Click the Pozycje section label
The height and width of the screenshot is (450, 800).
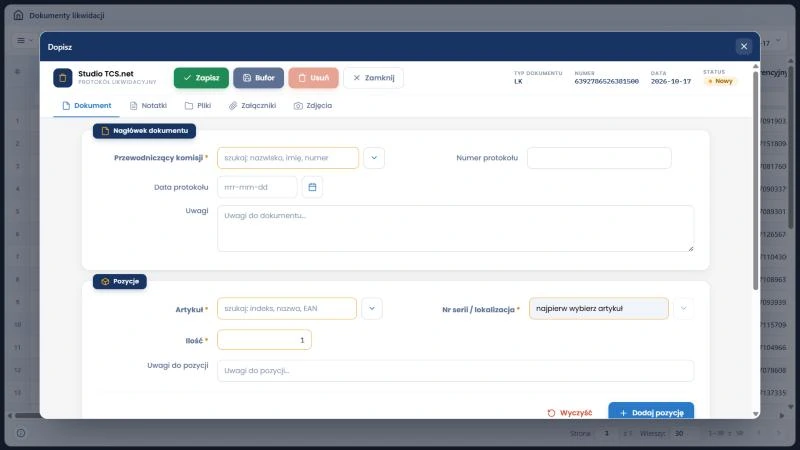coord(120,282)
